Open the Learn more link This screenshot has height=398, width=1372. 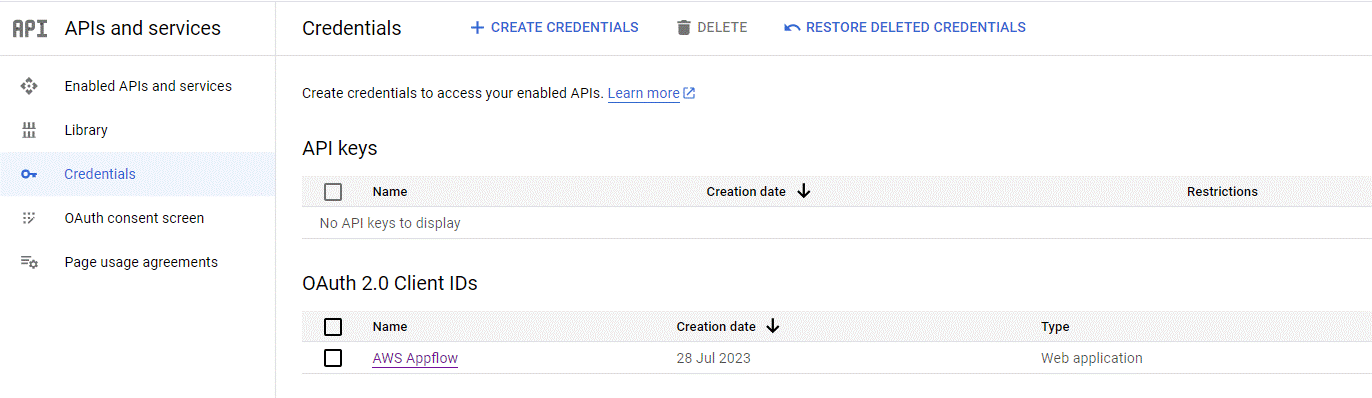644,93
